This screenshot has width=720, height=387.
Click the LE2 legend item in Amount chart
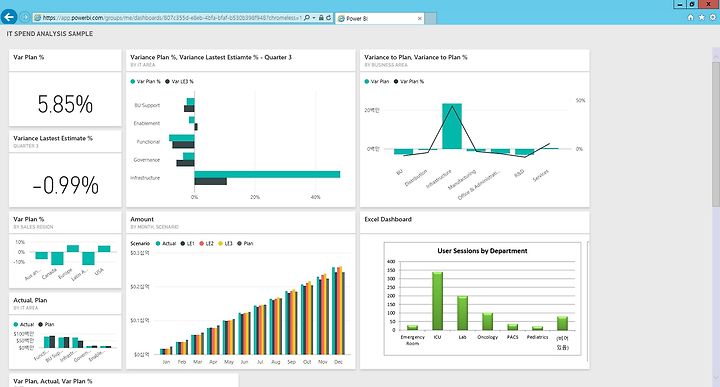(x=206, y=243)
